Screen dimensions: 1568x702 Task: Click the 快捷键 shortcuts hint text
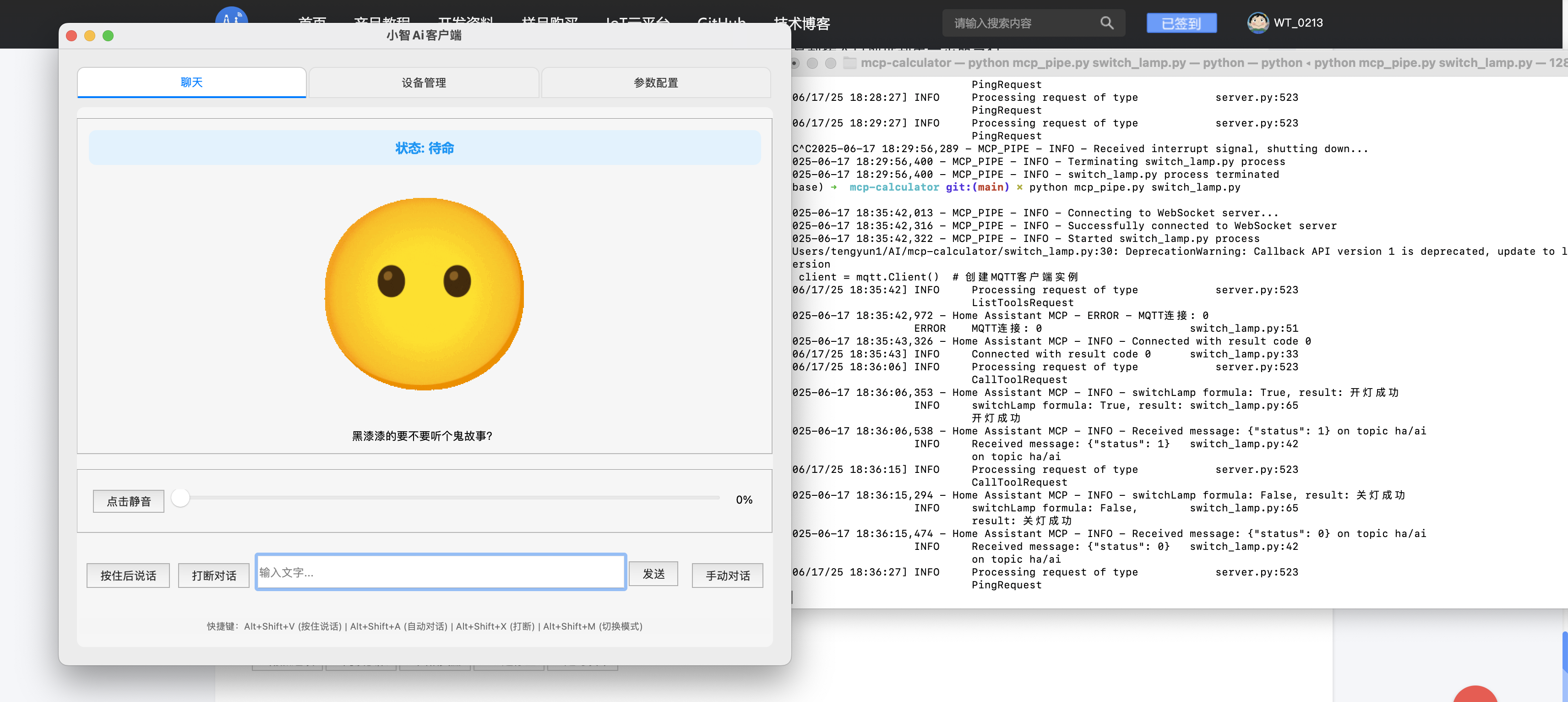(424, 626)
